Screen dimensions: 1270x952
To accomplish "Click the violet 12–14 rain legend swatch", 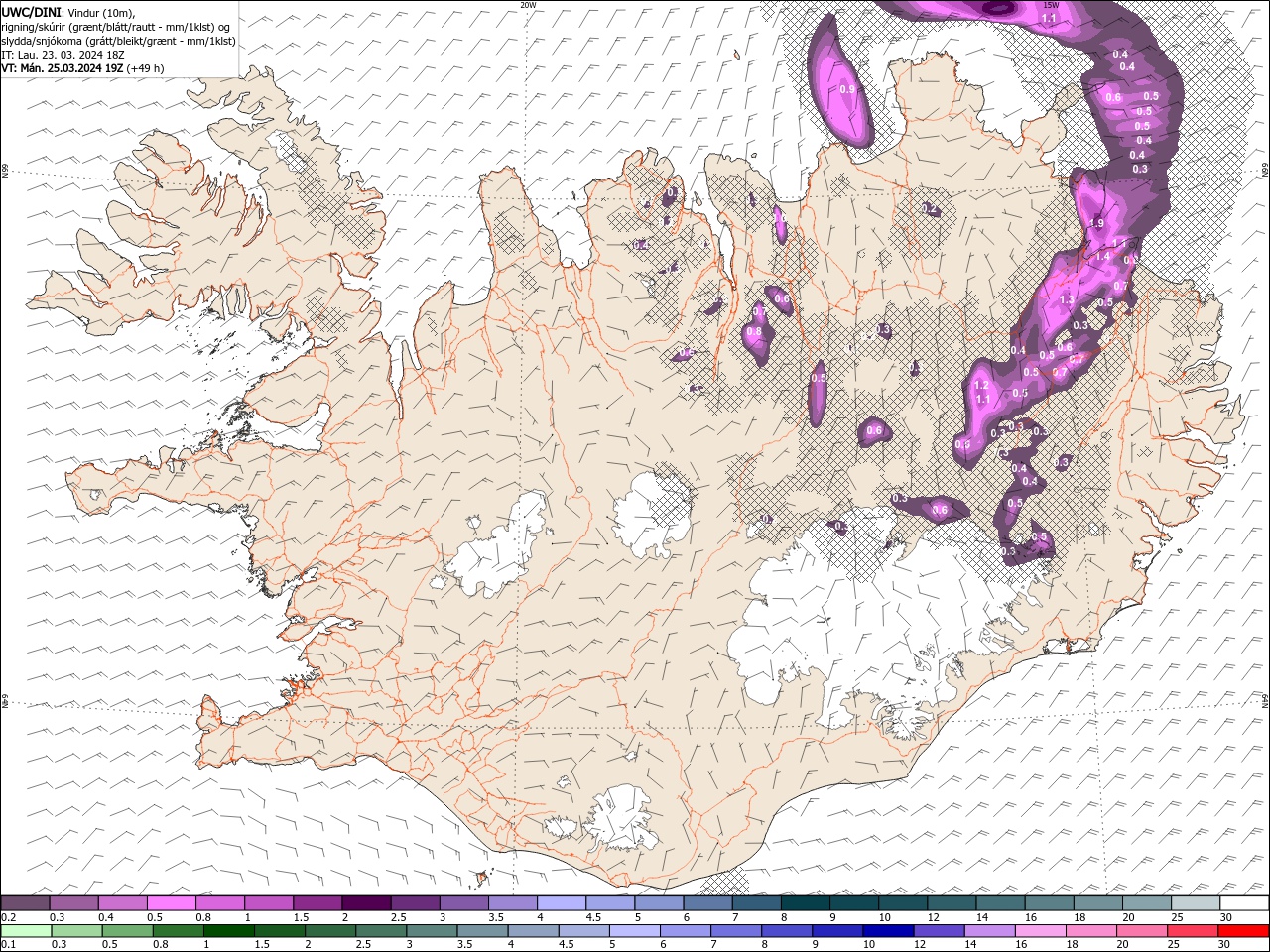I will 939,931.
